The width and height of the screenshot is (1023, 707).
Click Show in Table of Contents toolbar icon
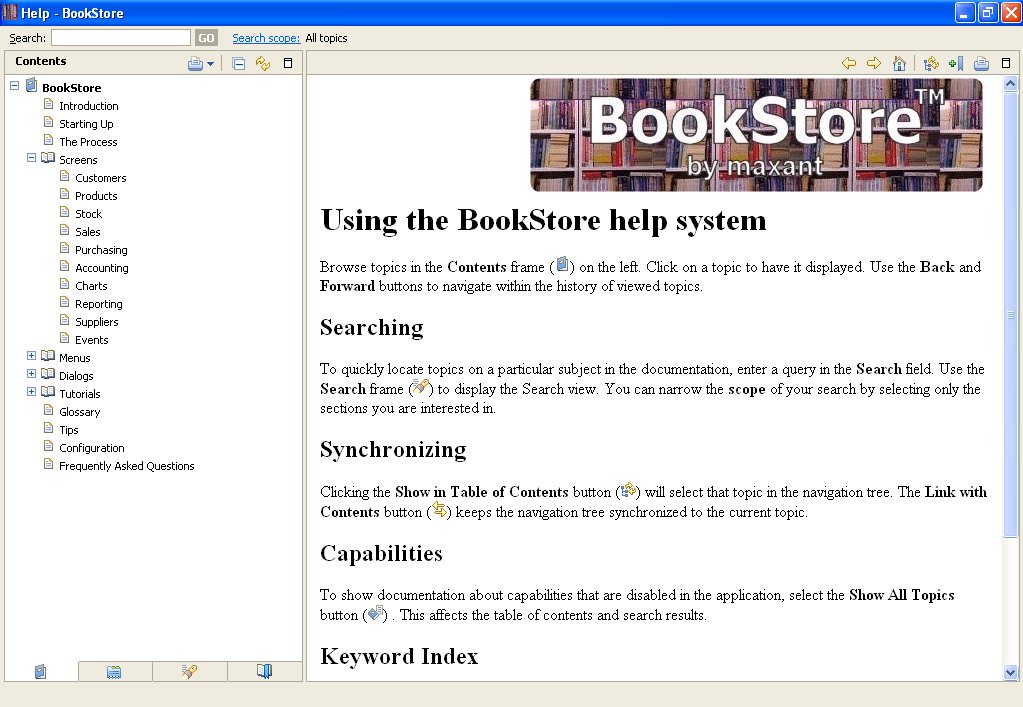click(932, 63)
